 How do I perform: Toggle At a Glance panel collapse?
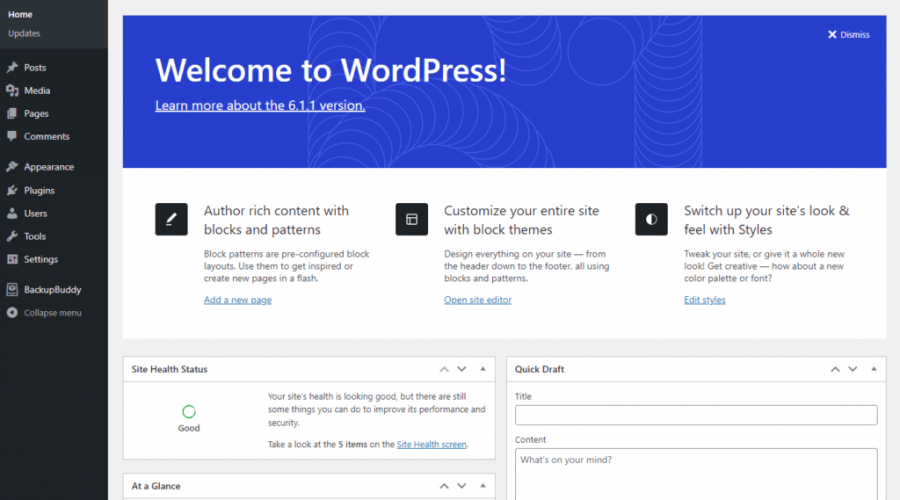coord(483,486)
